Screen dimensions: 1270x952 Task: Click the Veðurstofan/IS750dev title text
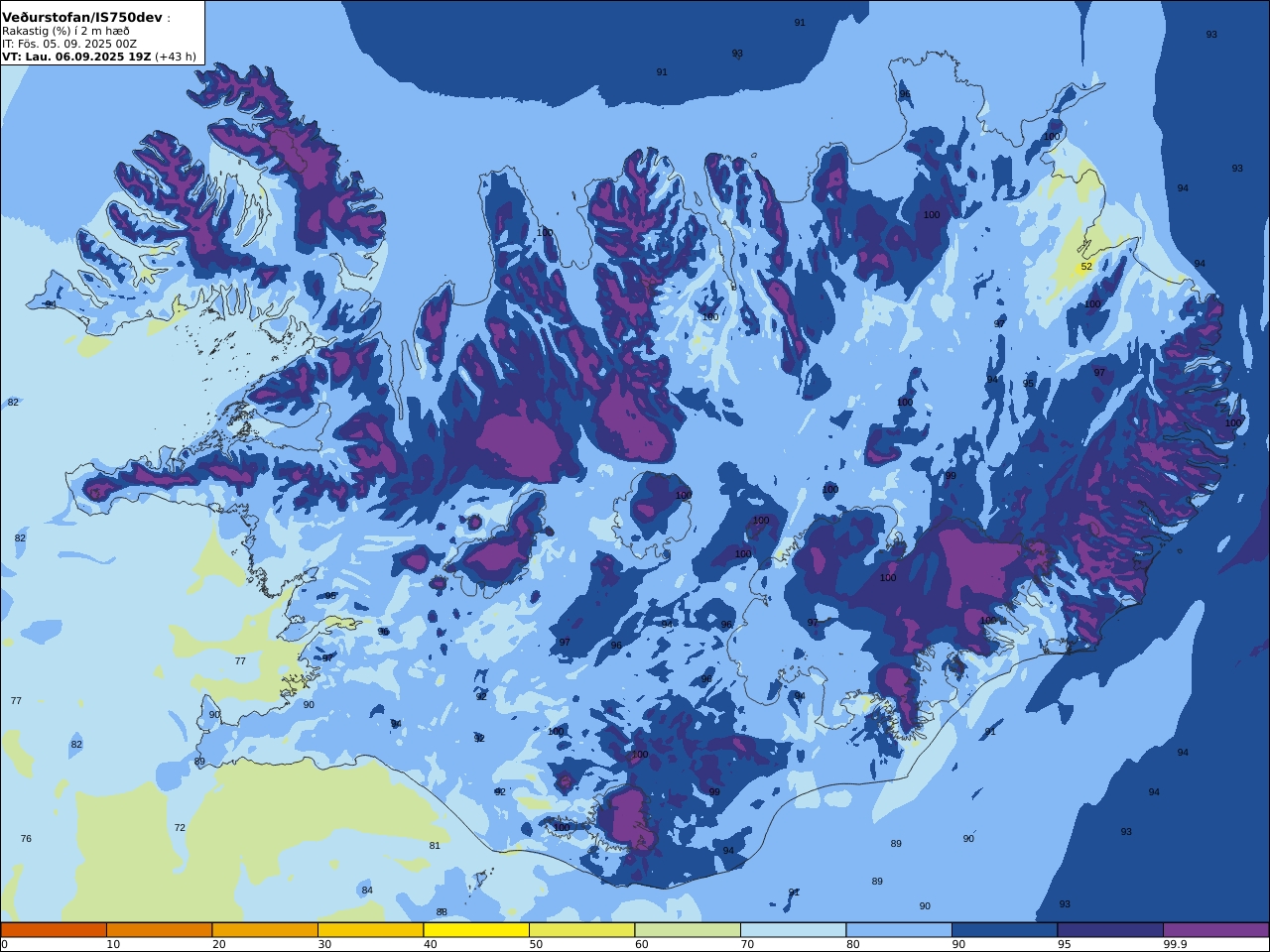(x=82, y=18)
